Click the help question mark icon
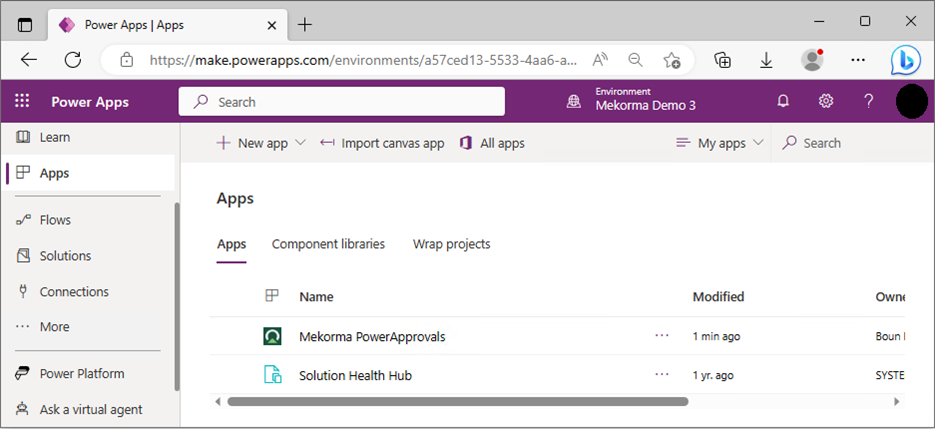The height and width of the screenshot is (429, 935). (869, 102)
